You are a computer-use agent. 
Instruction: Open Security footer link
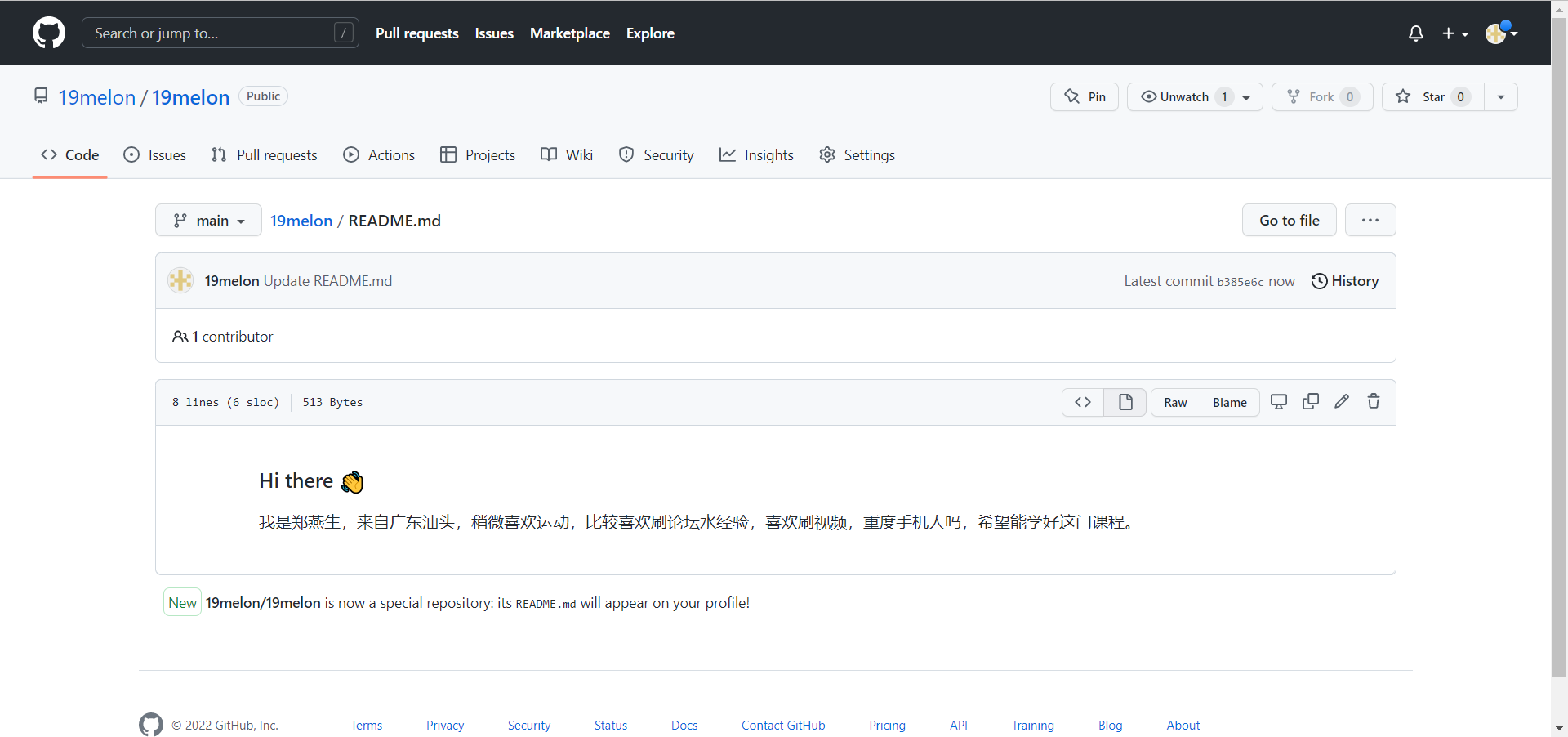(529, 726)
